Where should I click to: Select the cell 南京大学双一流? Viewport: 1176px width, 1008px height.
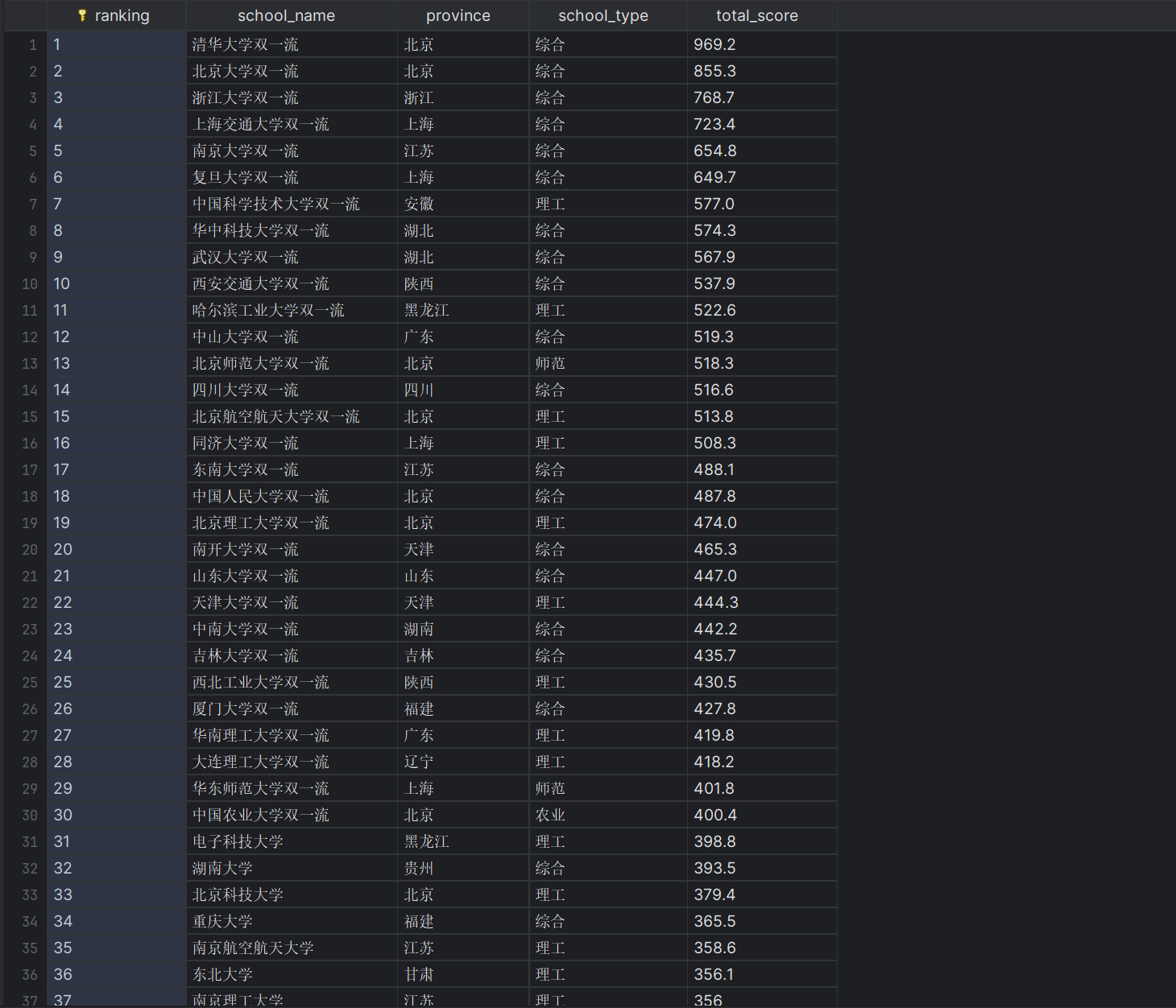click(292, 151)
